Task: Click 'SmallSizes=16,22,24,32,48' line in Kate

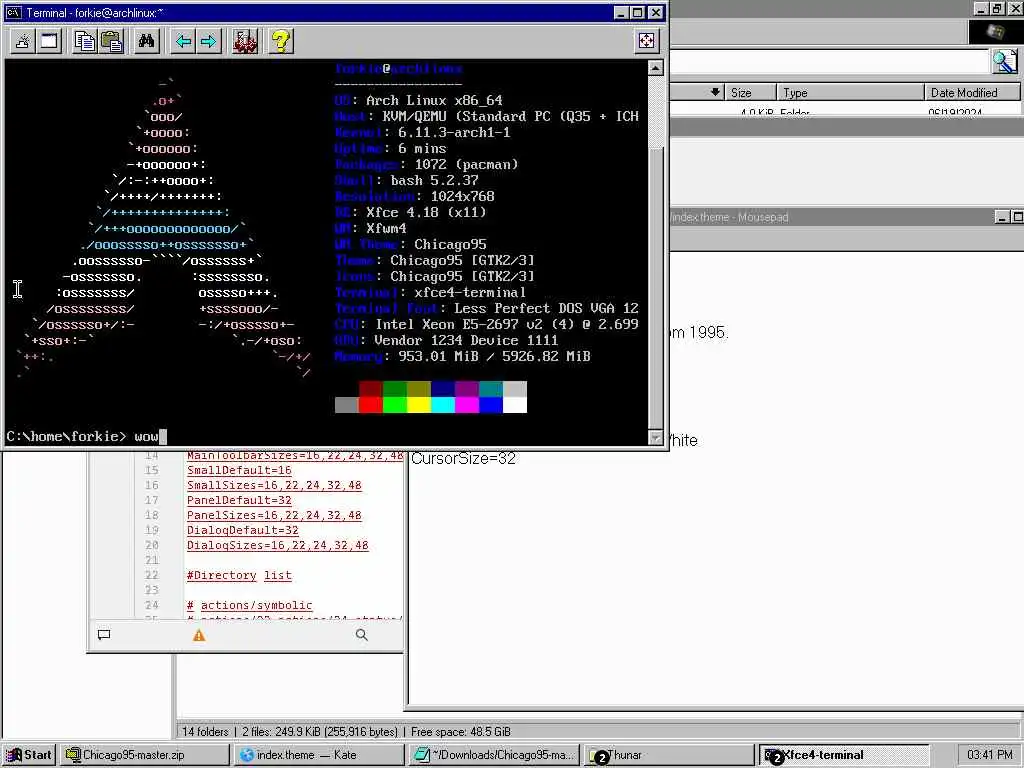Action: pyautogui.click(x=274, y=485)
